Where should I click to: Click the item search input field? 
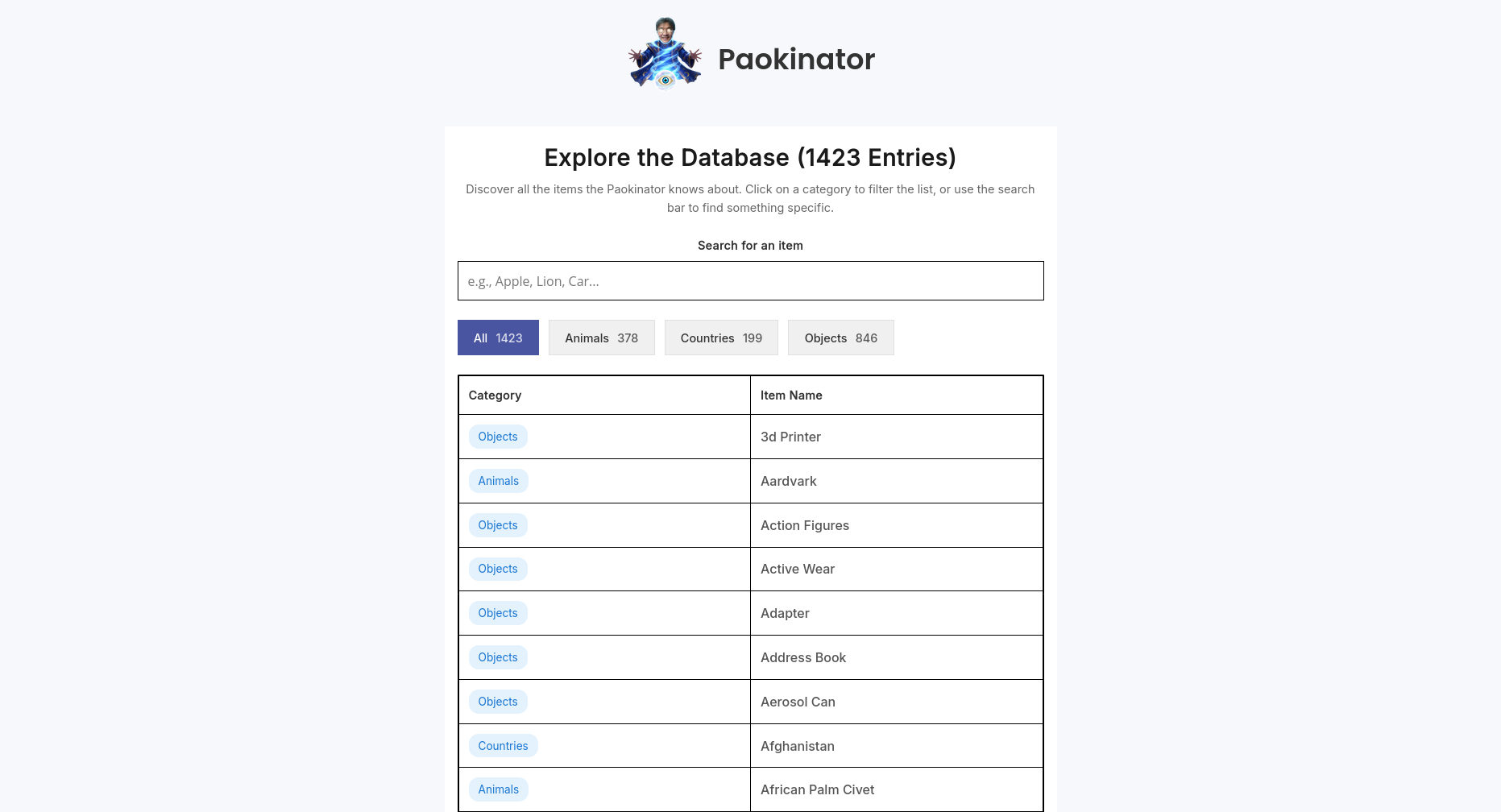[750, 280]
